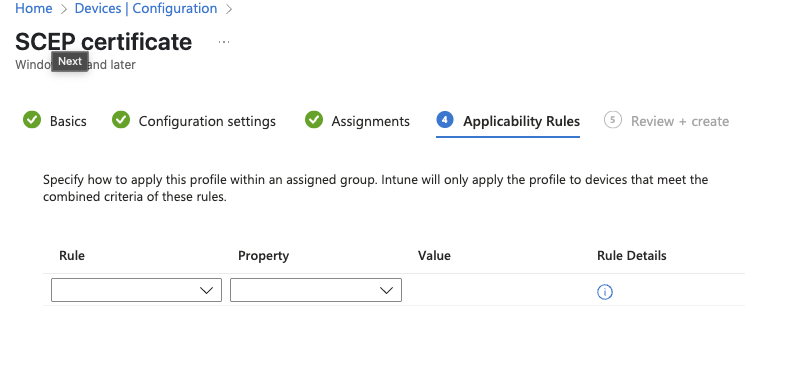Navigate to the Home breadcrumb link

coord(34,9)
